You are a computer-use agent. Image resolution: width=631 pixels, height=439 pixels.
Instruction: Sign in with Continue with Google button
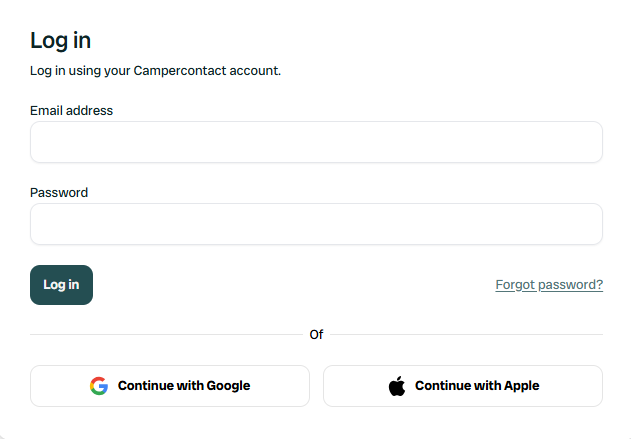[x=170, y=386]
